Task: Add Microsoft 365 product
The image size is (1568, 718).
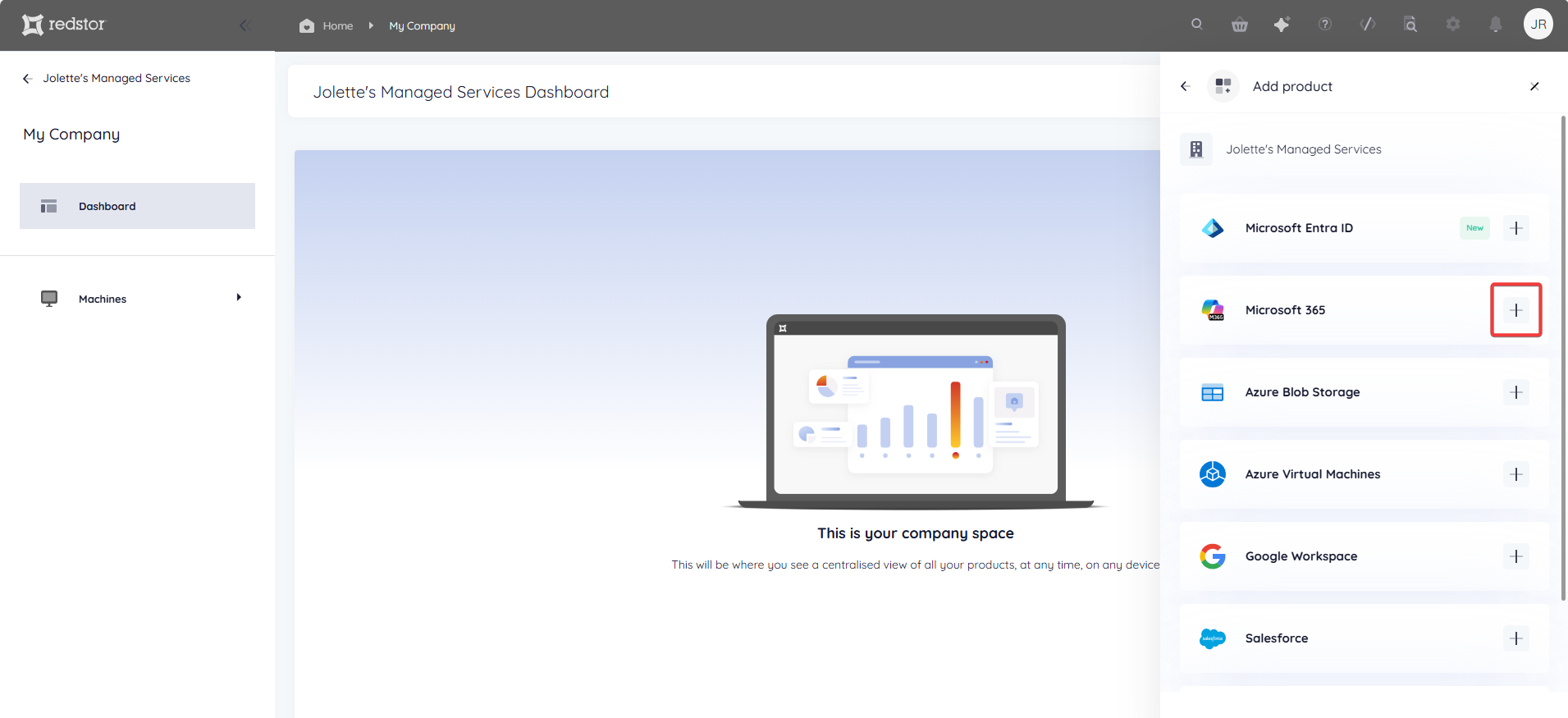Action: pos(1516,310)
